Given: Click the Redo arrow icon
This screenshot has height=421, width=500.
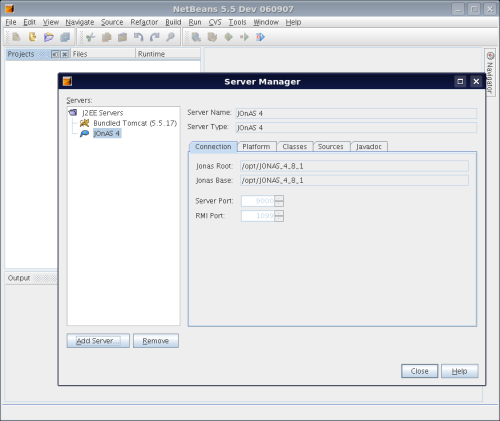Looking at the screenshot, I should (x=154, y=37).
